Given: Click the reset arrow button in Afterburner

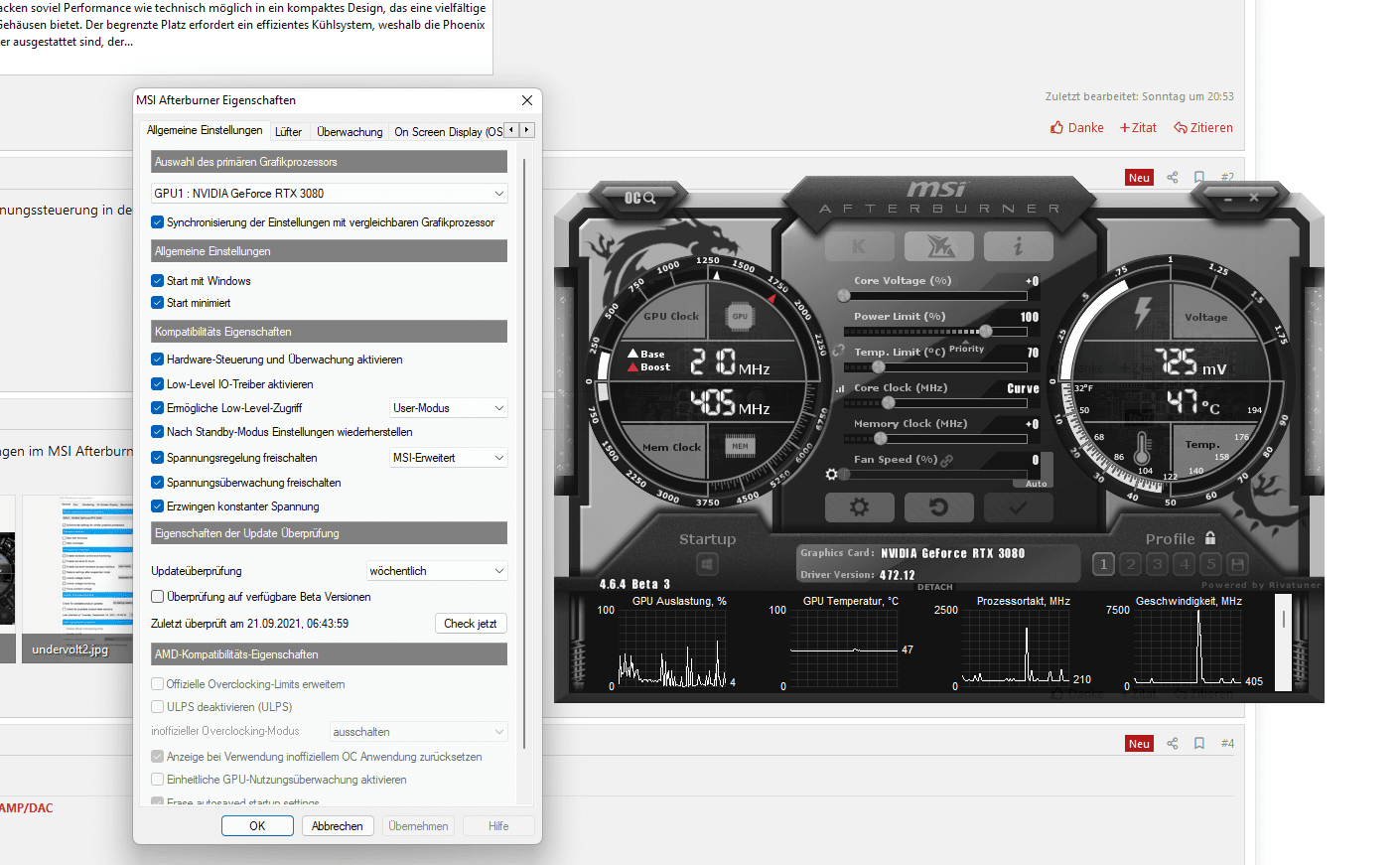Looking at the screenshot, I should tap(938, 507).
